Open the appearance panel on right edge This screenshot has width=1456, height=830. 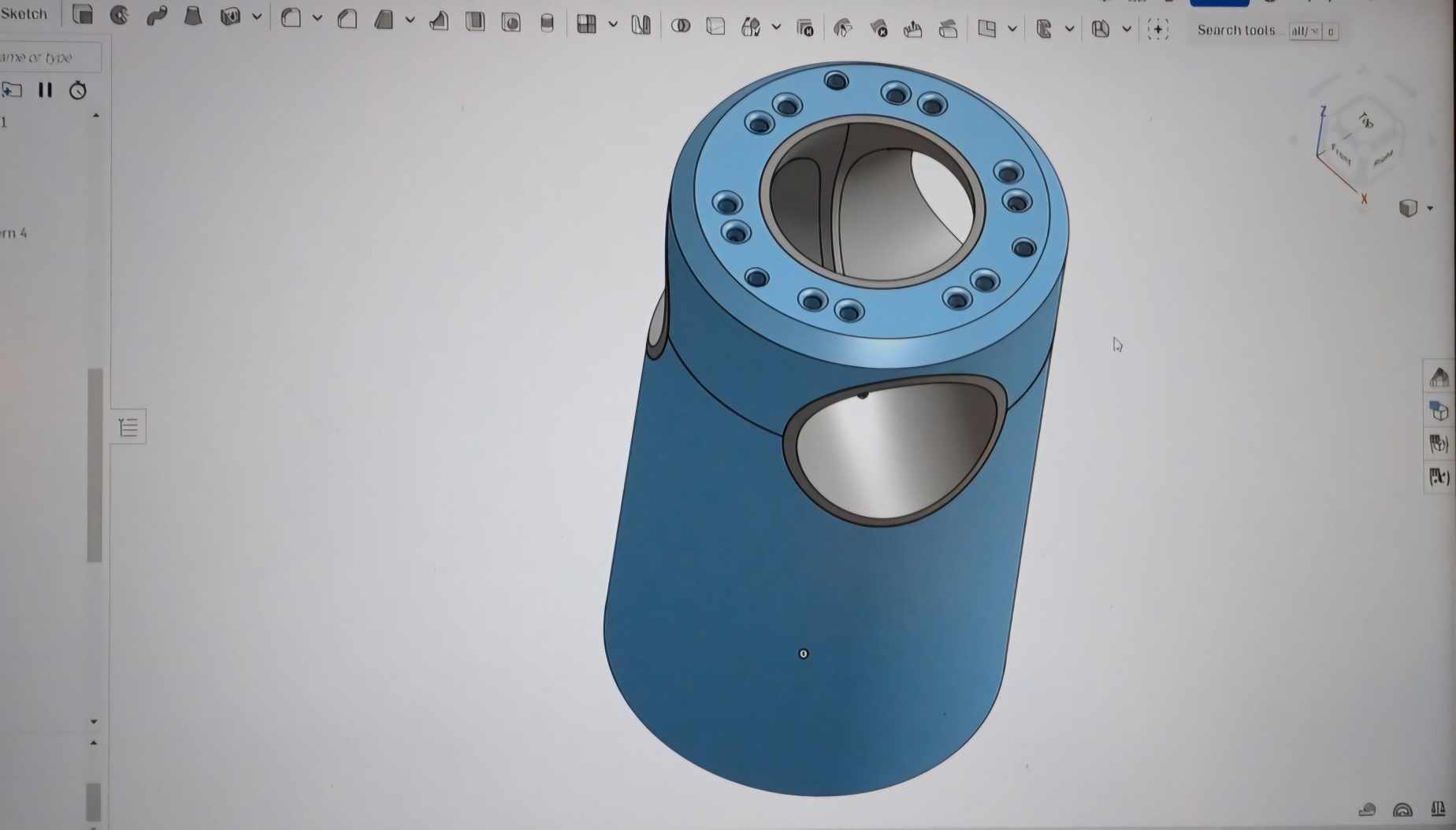[1439, 411]
